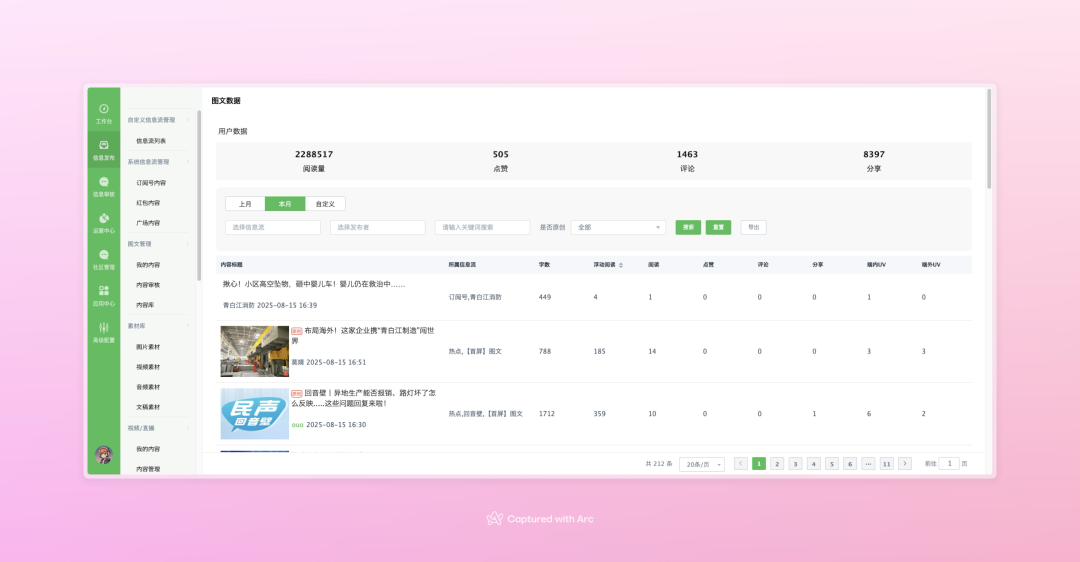The image size is (1080, 562).
Task: Open article 布局海外！这家企业携青白江制造
Action: [x=363, y=336]
